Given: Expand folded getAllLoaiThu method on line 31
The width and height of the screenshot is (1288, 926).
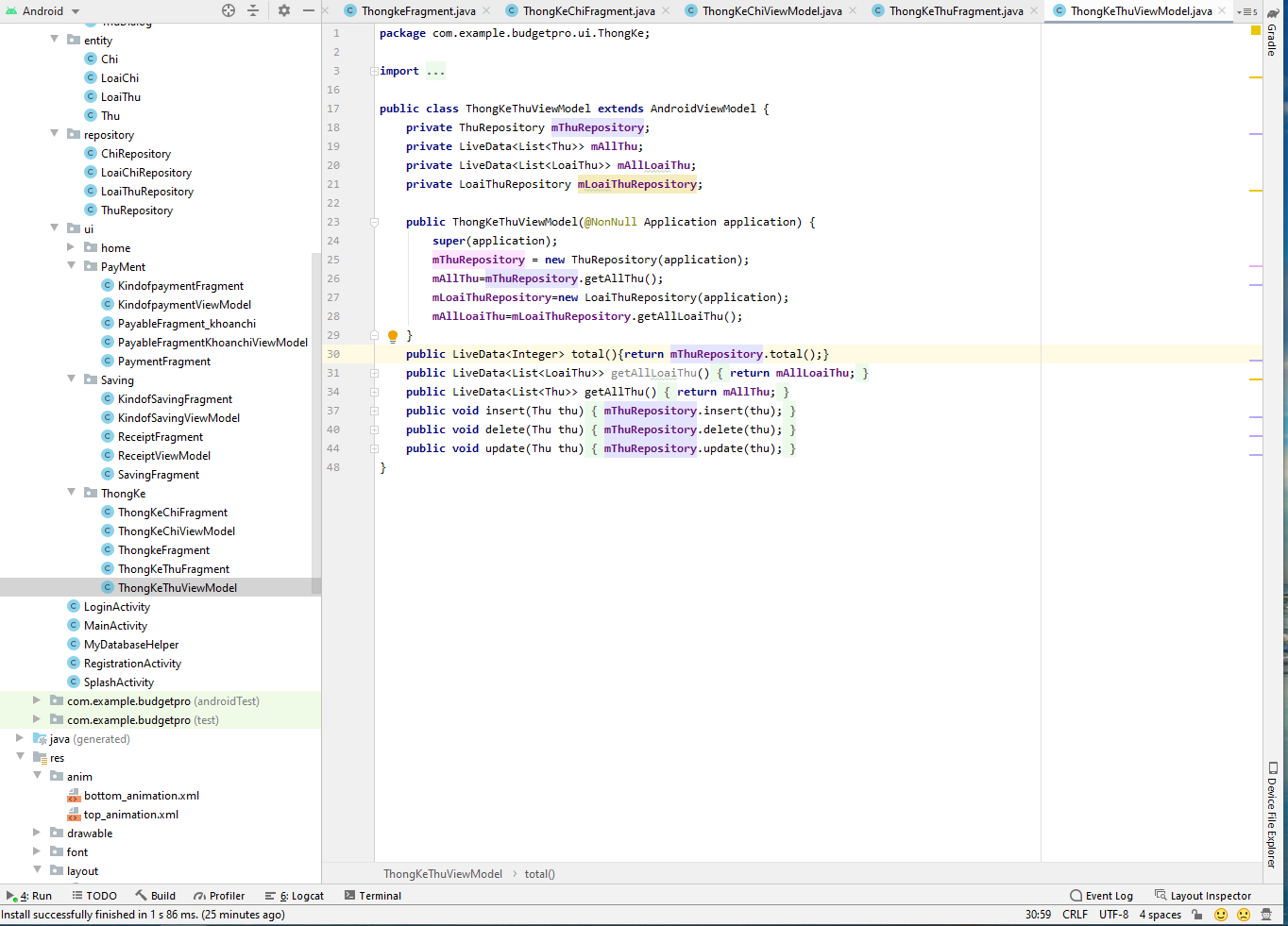Looking at the screenshot, I should point(374,373).
